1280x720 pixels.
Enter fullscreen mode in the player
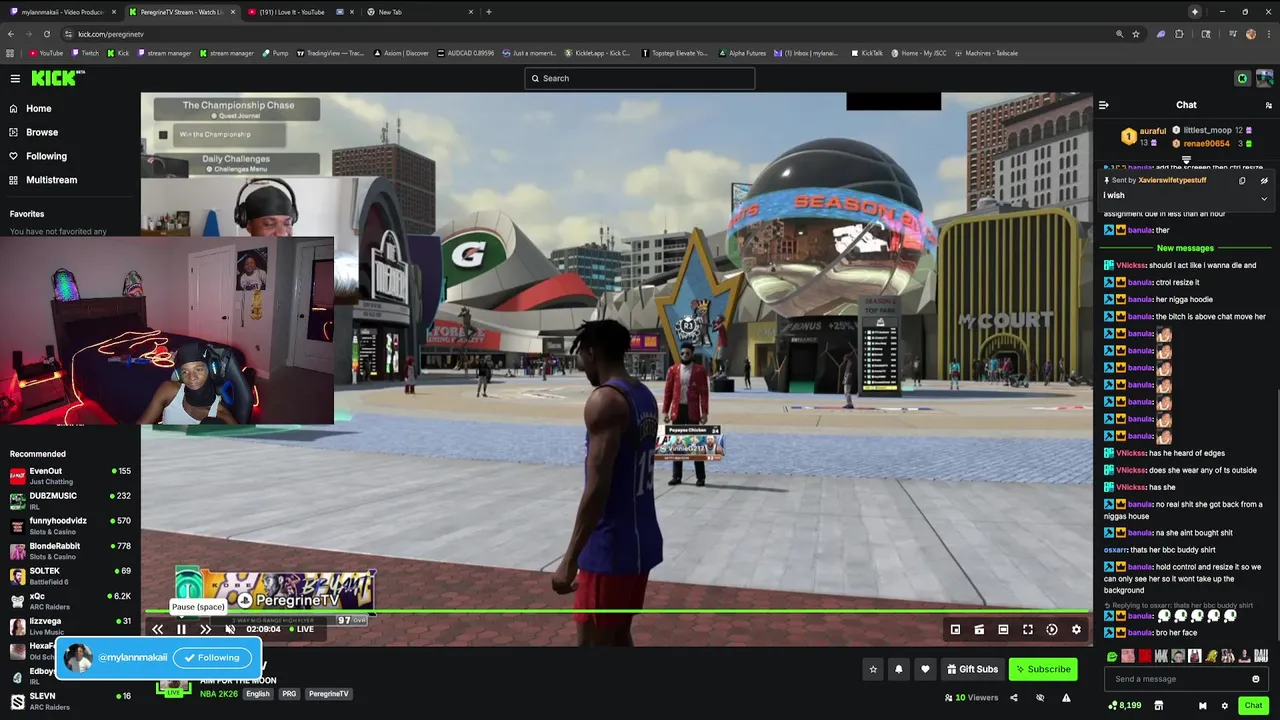(1027, 629)
